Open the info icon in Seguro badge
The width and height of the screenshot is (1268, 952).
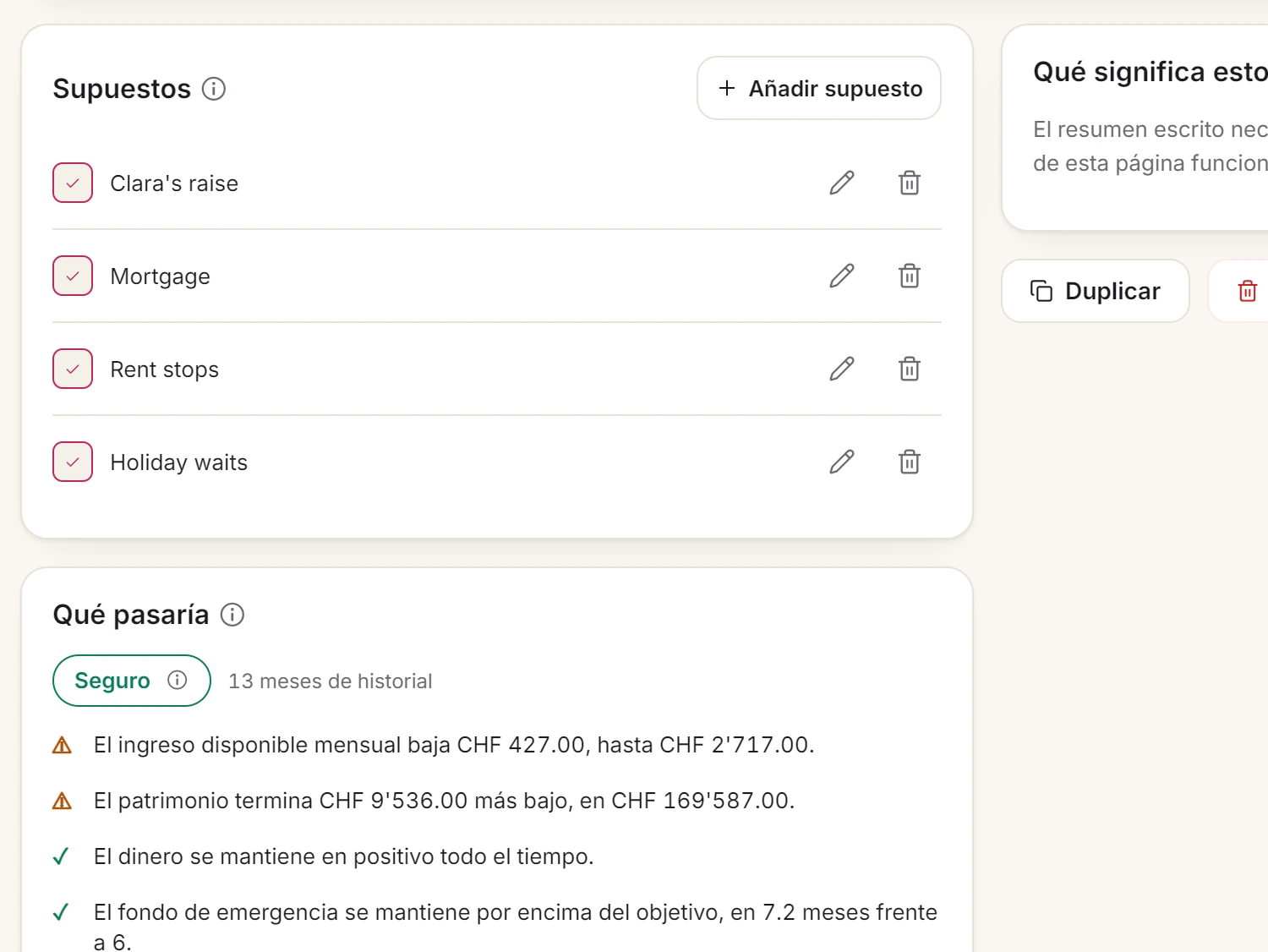tap(177, 680)
